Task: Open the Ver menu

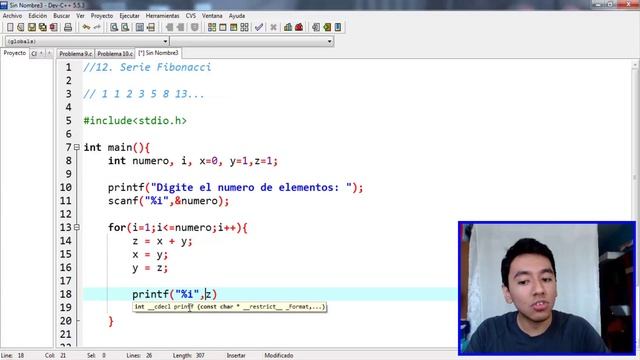Action: [x=80, y=16]
